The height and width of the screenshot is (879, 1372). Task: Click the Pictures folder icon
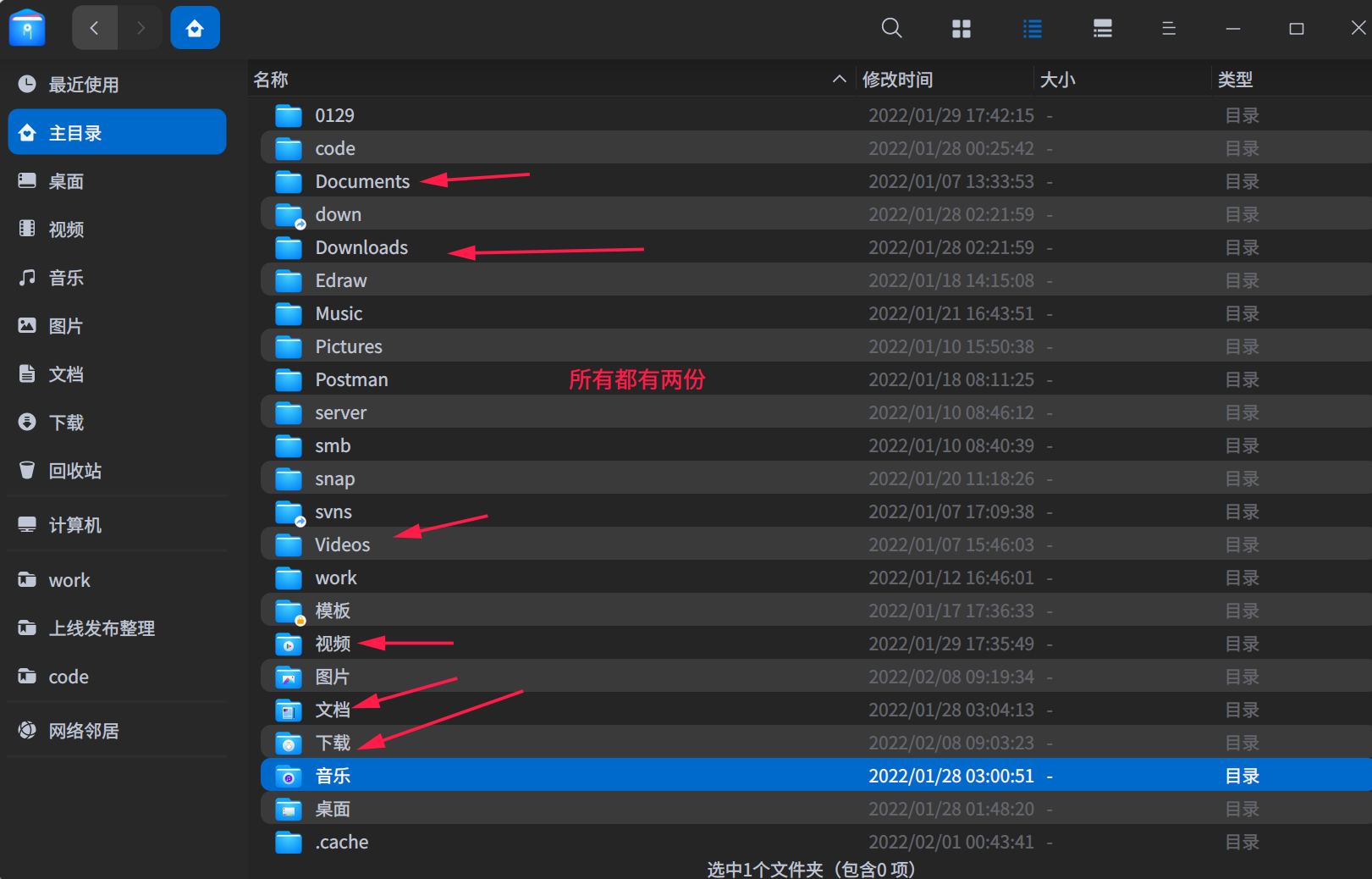pos(289,346)
